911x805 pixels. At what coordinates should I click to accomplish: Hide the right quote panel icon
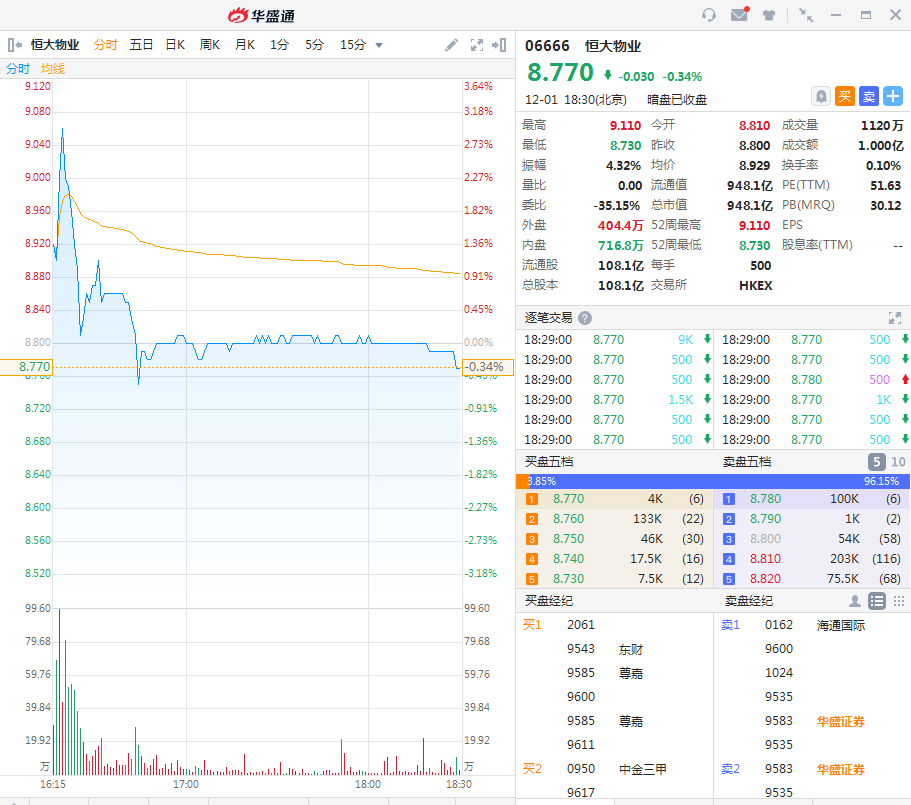(499, 45)
